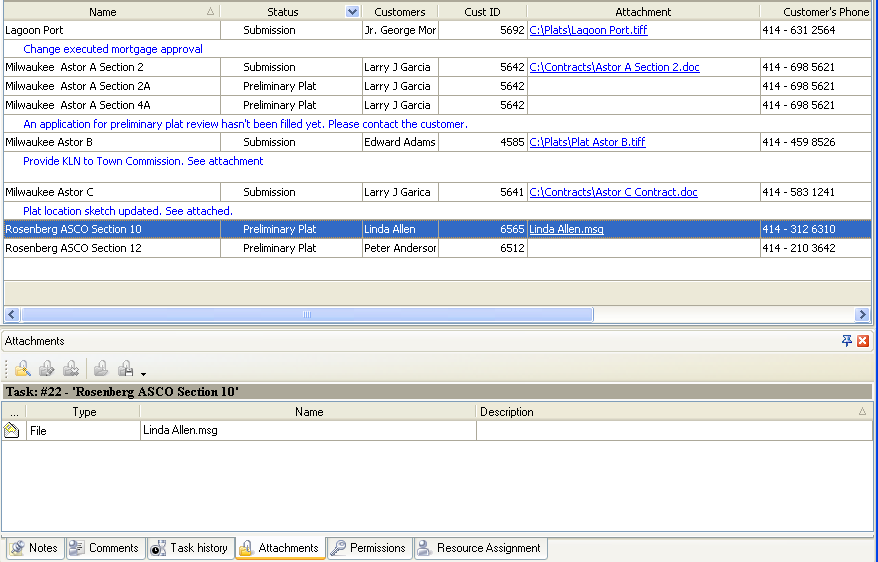Close the Attachments panel
Viewport: 878px width, 562px height.
pos(863,341)
